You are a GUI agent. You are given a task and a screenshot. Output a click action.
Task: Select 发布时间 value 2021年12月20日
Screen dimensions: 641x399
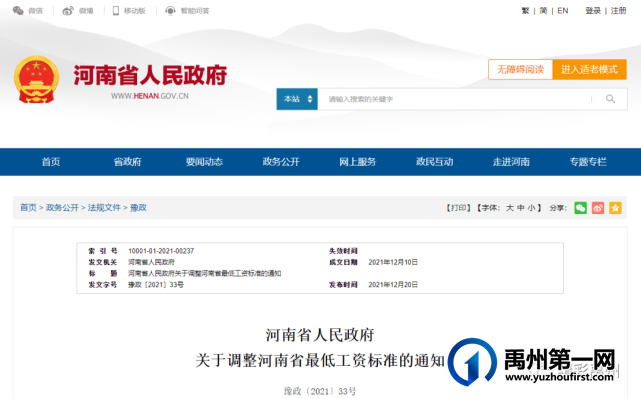coord(393,285)
